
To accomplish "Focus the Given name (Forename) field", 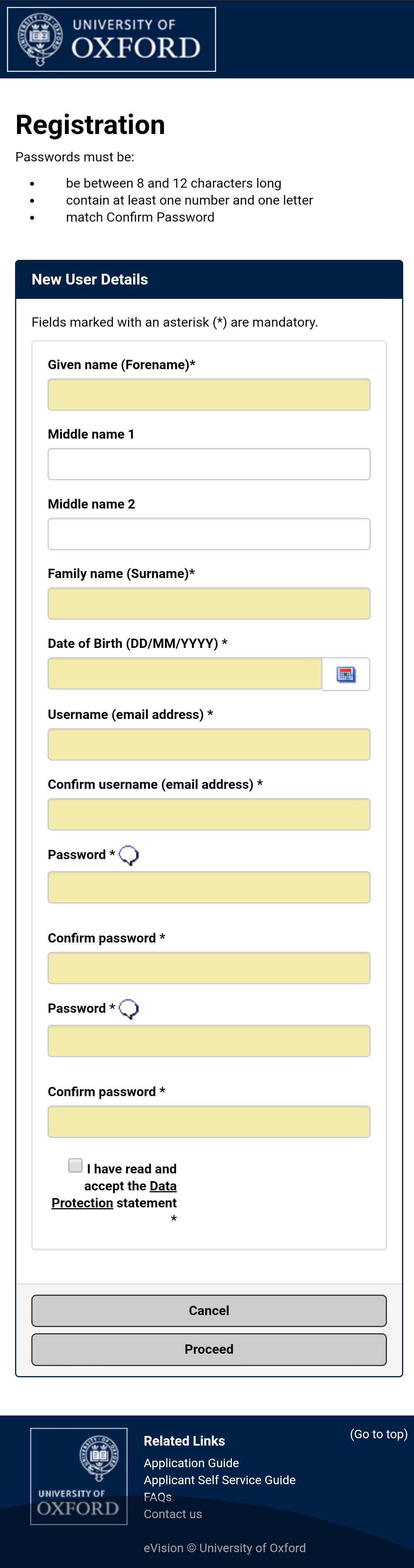I will (208, 395).
